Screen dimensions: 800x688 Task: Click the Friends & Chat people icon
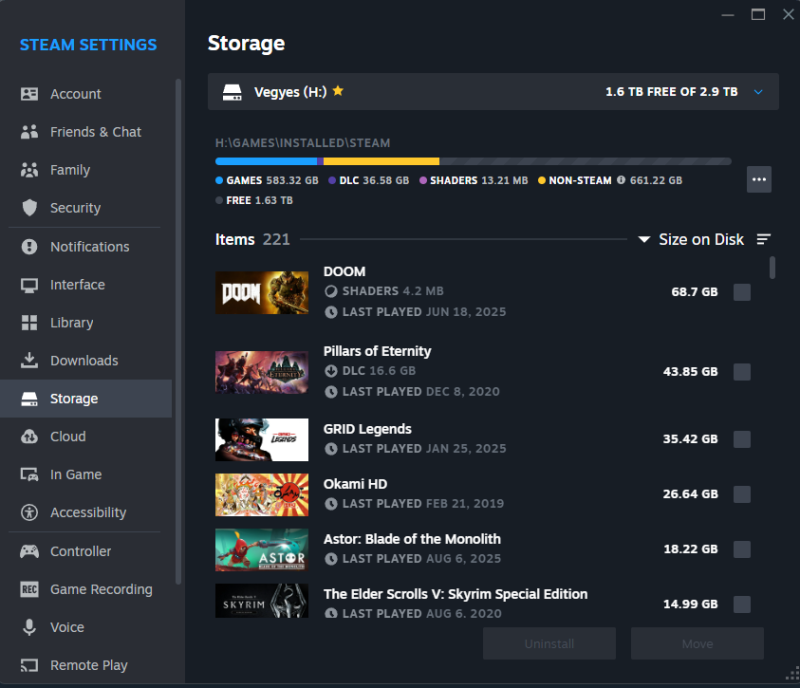(29, 132)
